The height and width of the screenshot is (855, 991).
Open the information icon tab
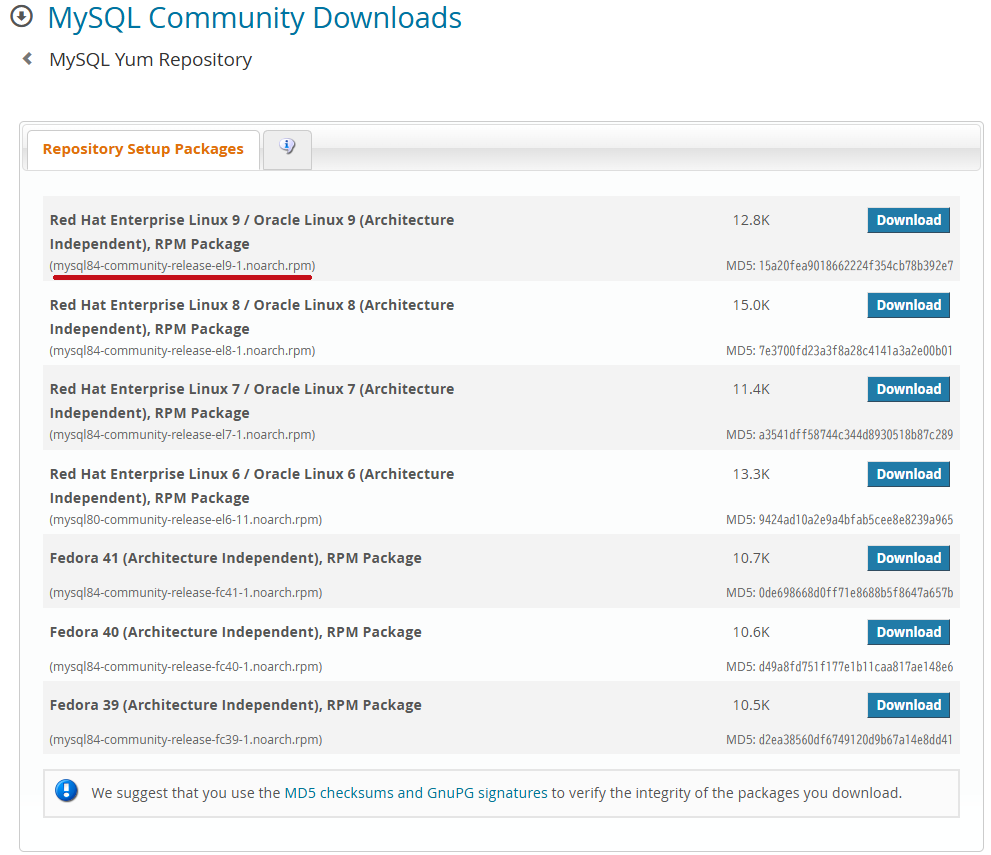tap(287, 149)
